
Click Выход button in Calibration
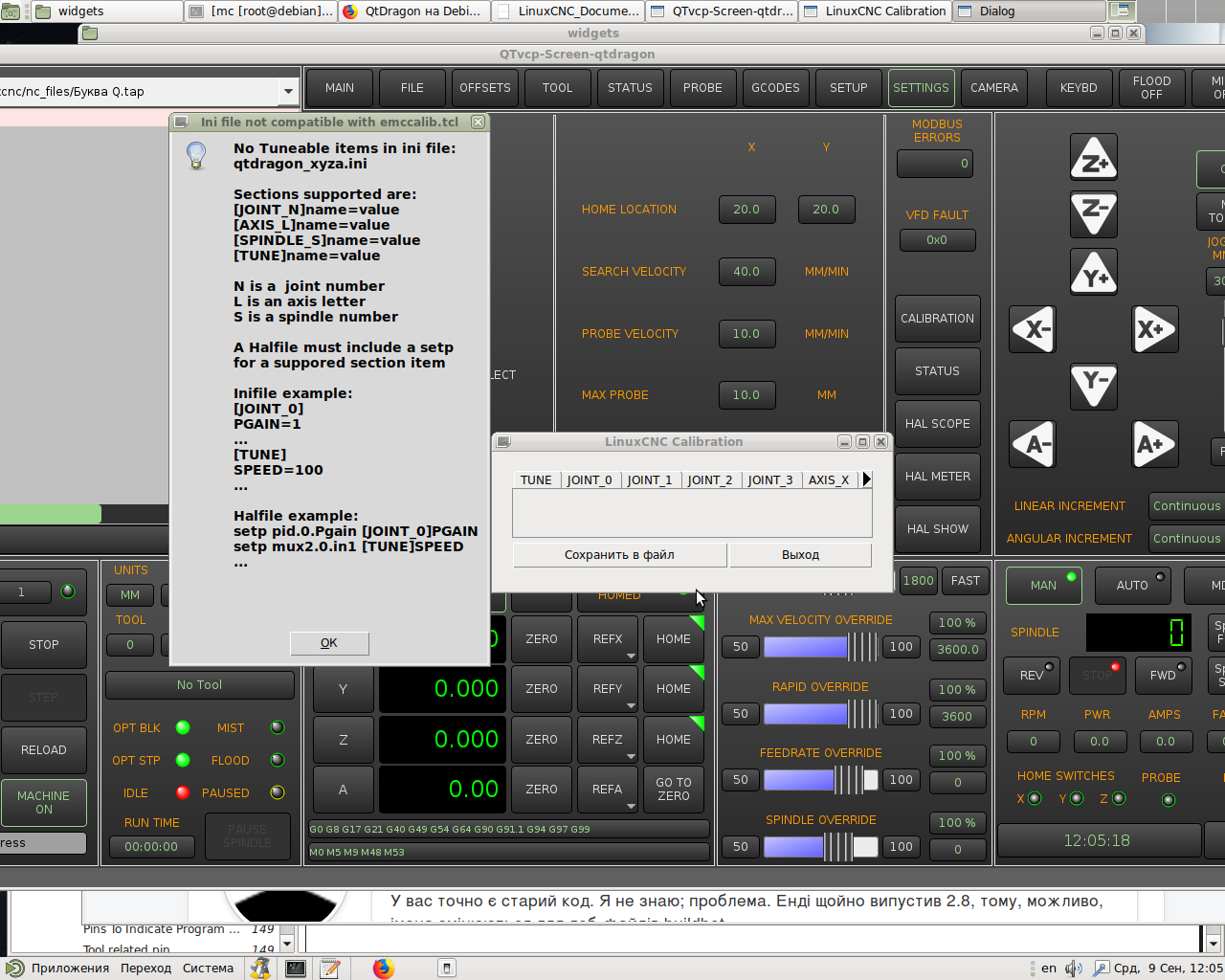tap(800, 555)
